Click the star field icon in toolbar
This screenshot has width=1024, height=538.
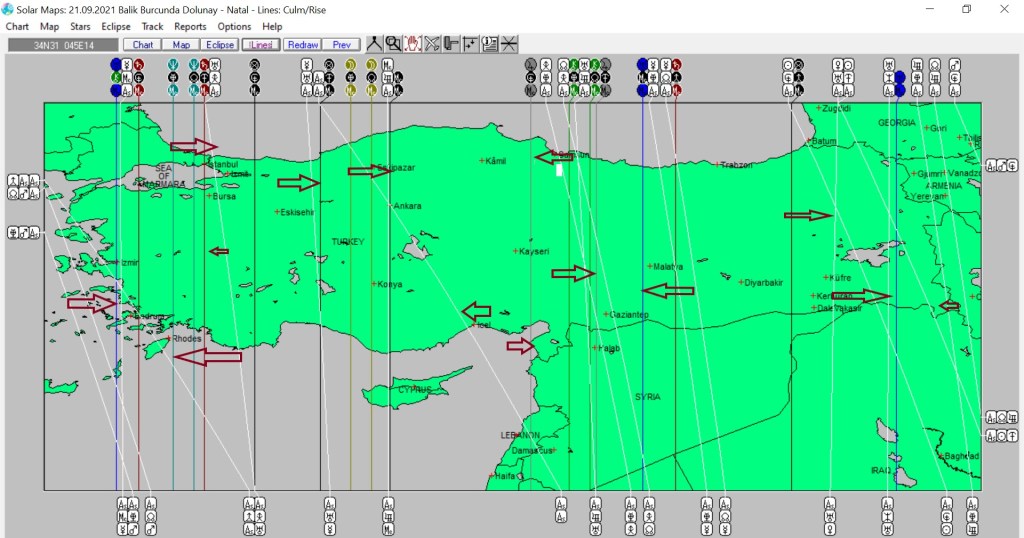tap(470, 44)
